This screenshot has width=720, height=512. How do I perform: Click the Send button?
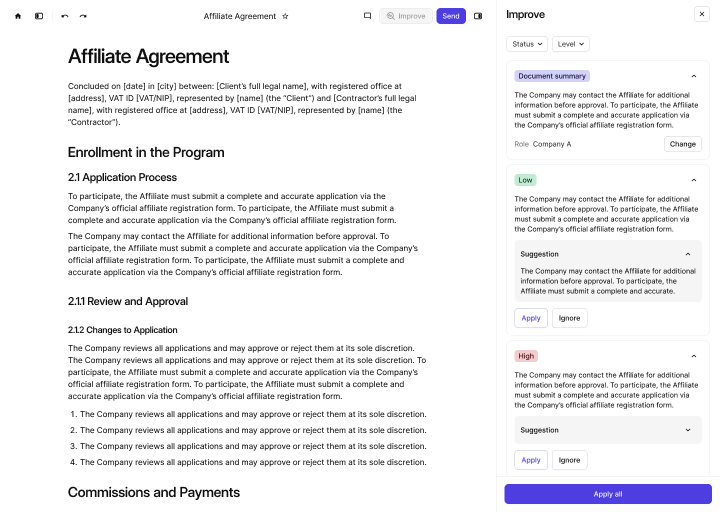(x=451, y=16)
